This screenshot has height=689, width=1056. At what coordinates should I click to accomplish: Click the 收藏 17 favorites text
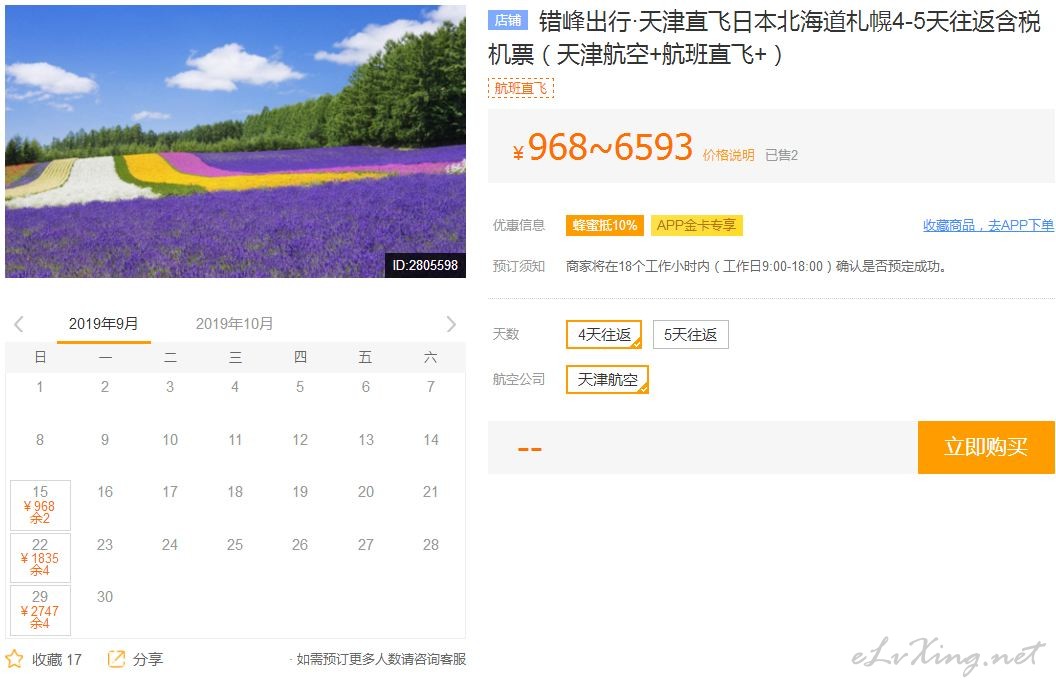(57, 659)
